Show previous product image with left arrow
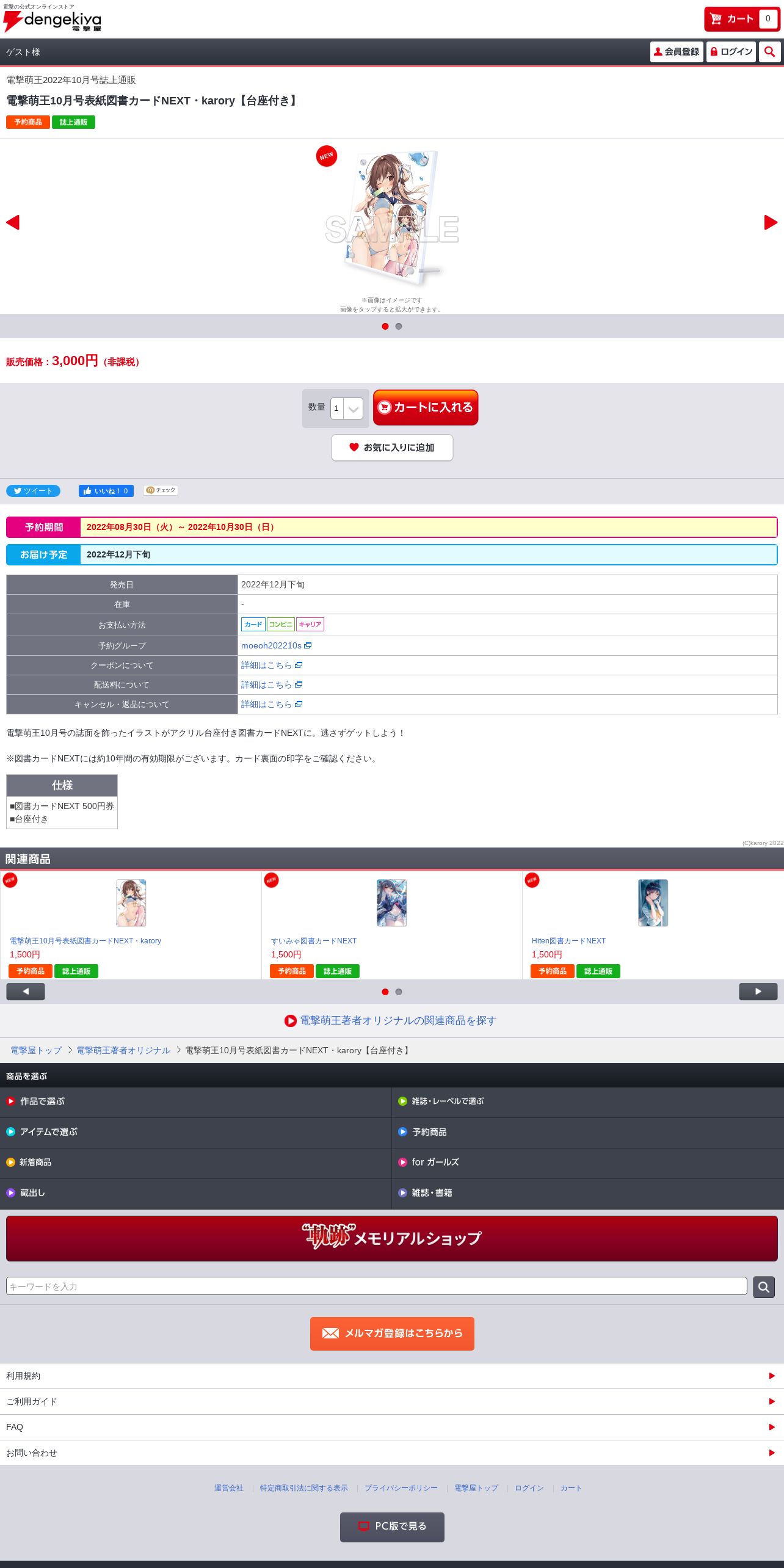784x1568 pixels. pos(13,222)
